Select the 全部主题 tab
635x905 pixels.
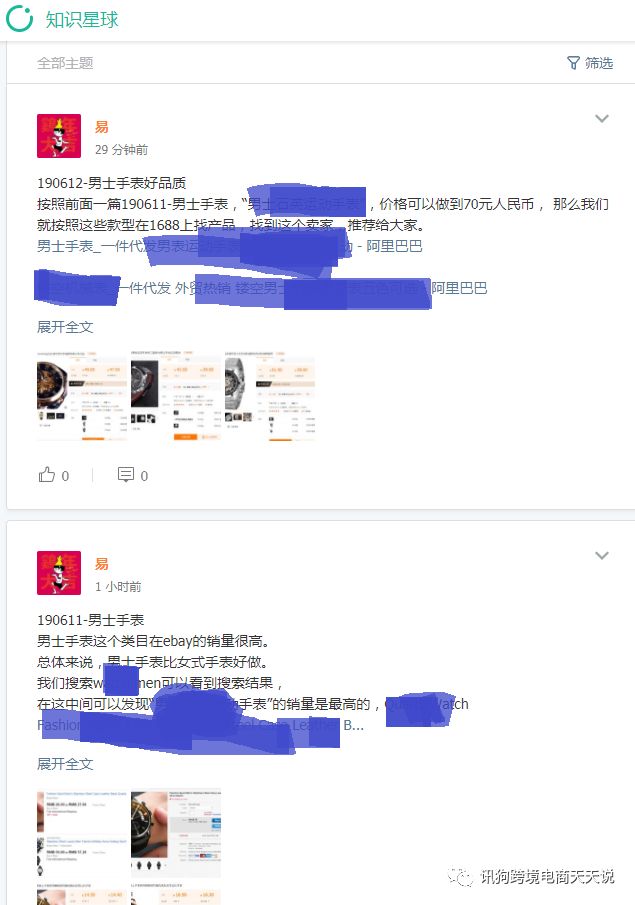point(65,63)
